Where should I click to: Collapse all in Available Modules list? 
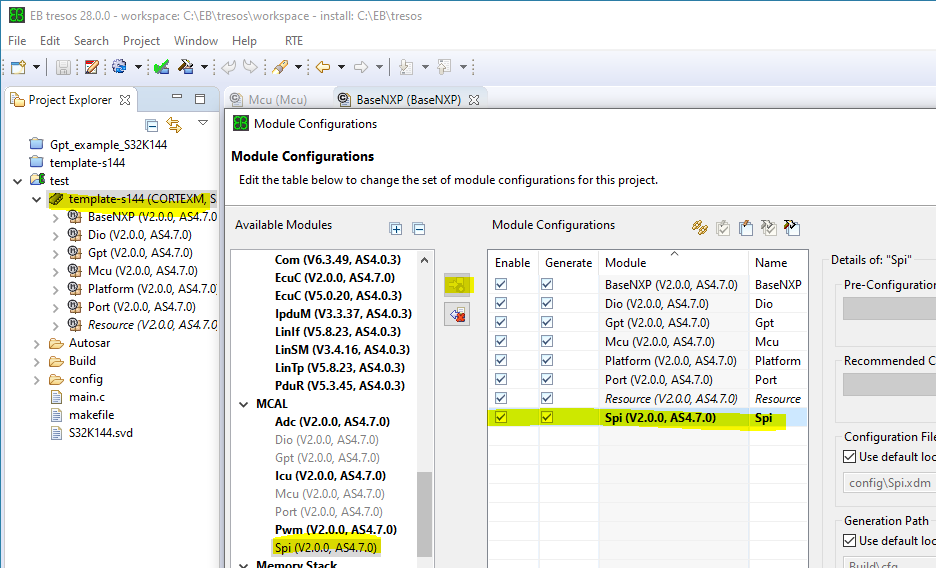pos(419,229)
